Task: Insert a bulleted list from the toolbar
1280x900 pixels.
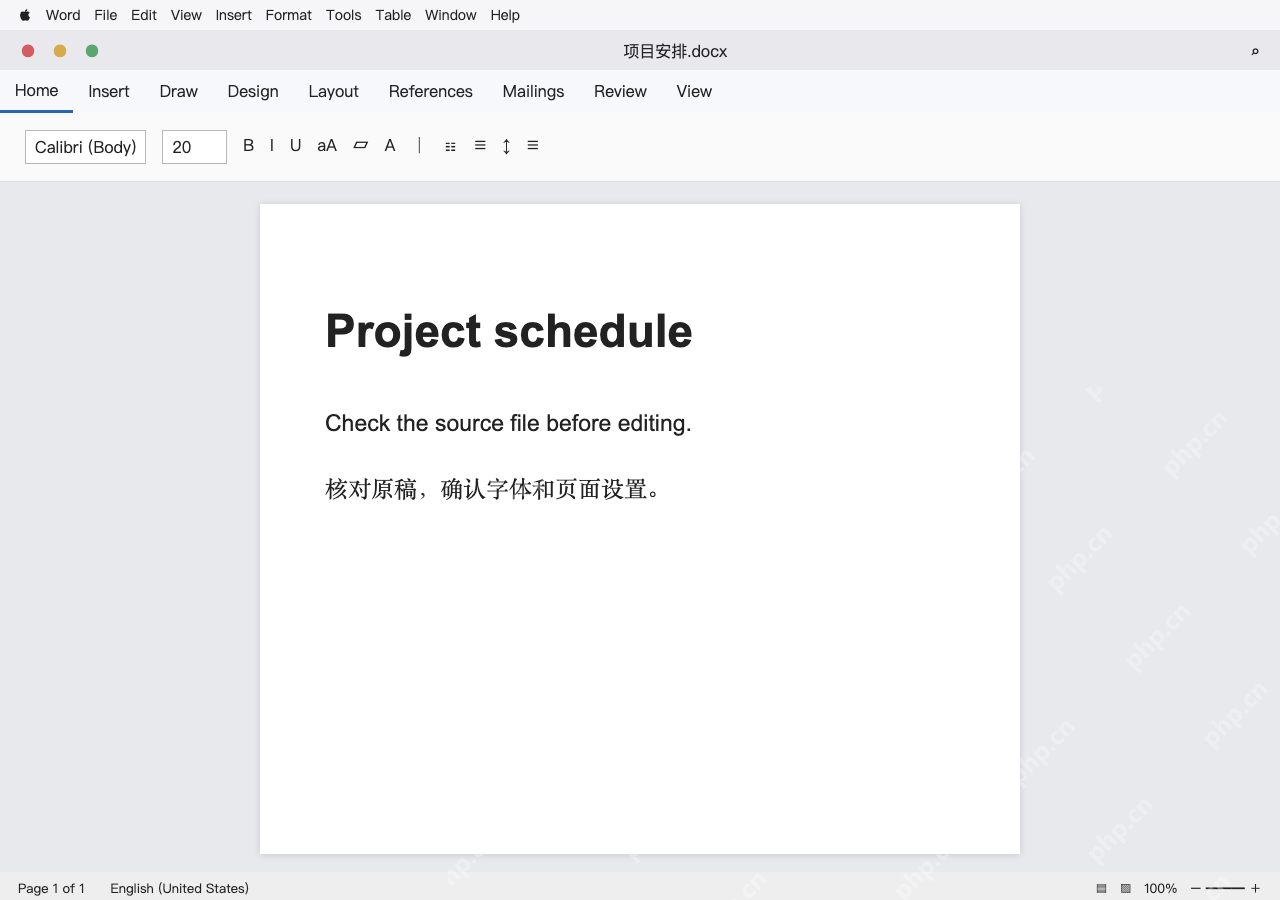Action: tap(450, 147)
